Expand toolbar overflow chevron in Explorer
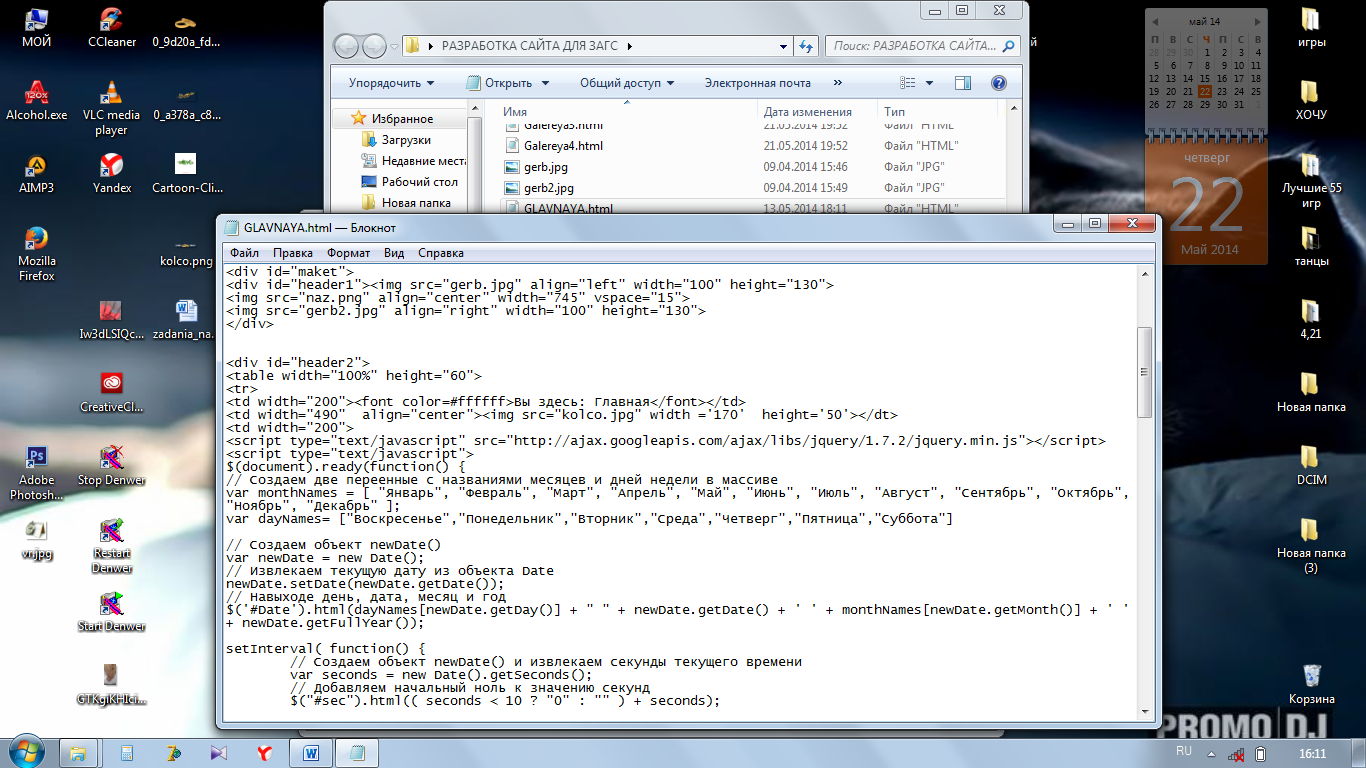The height and width of the screenshot is (768, 1366). pyautogui.click(x=837, y=83)
